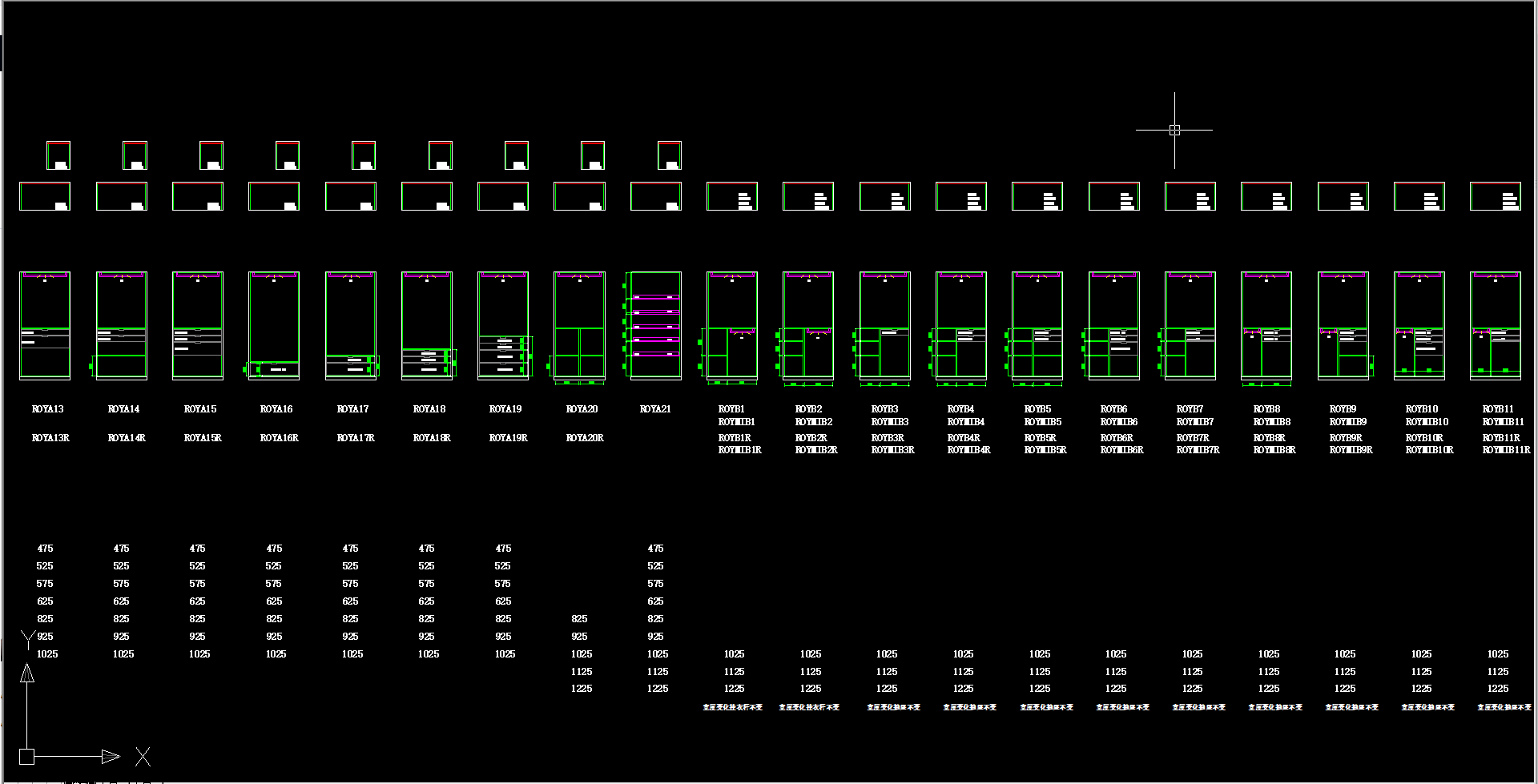The image size is (1538, 784).
Task: Click the 475 width value under ROYA13
Action: [x=45, y=549]
